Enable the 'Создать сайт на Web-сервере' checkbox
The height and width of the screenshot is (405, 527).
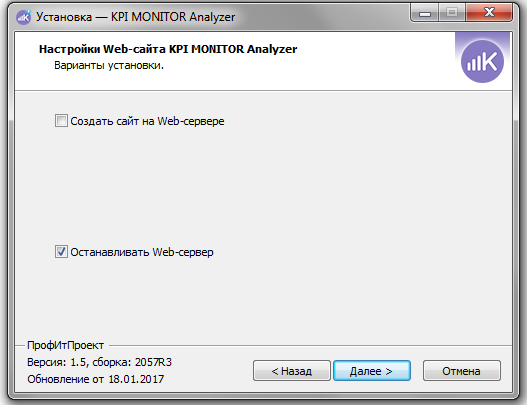click(61, 120)
